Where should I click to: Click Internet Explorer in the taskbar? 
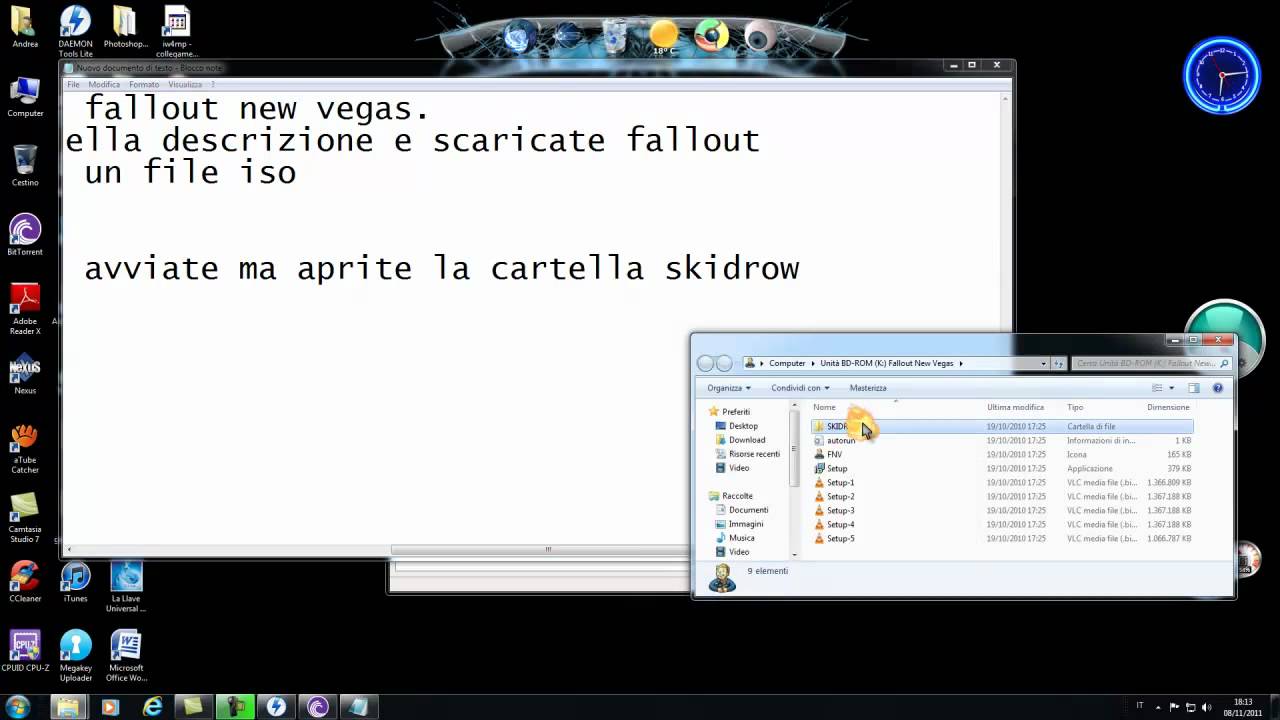152,707
